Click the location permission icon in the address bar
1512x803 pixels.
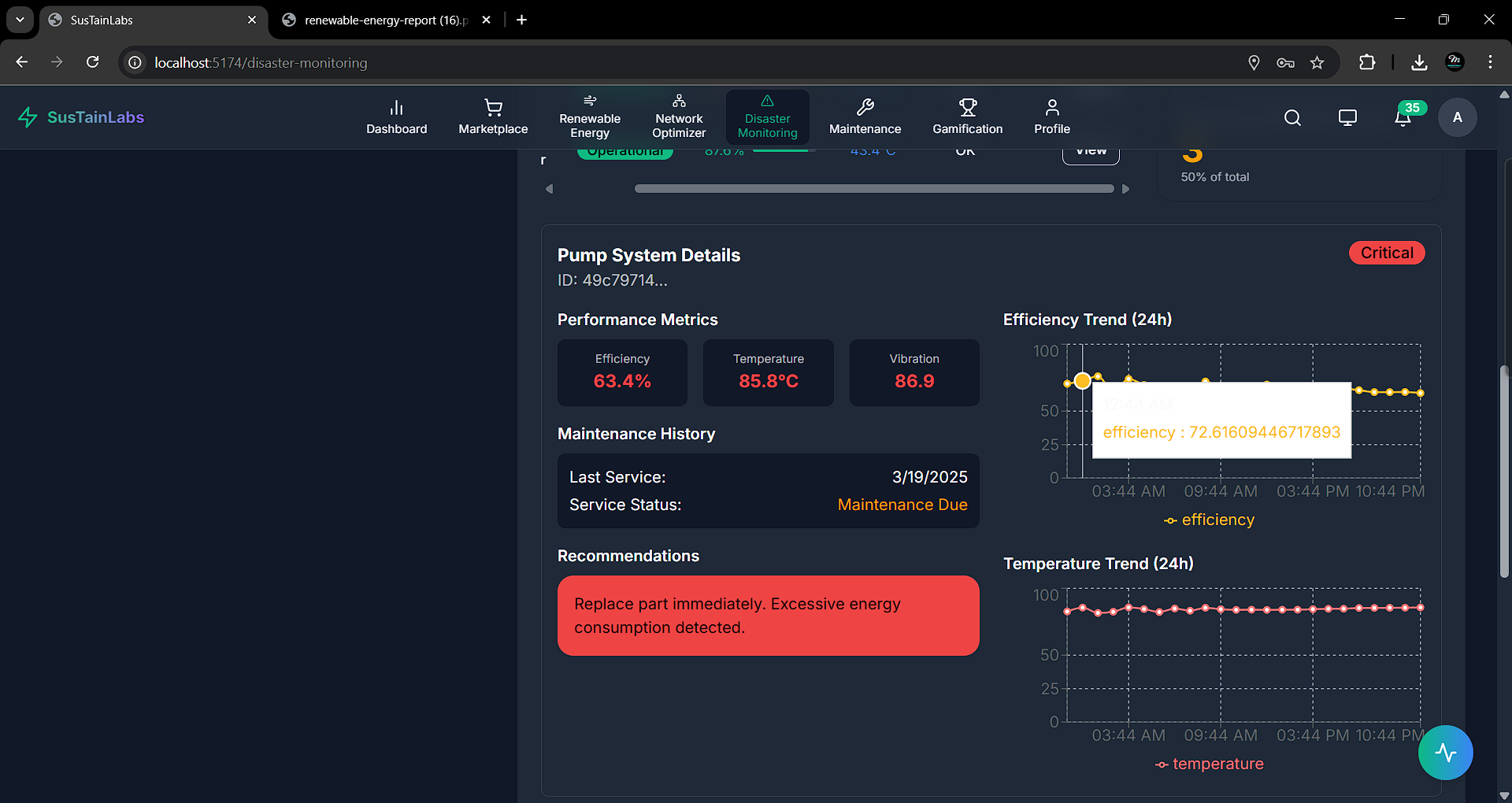click(1254, 62)
